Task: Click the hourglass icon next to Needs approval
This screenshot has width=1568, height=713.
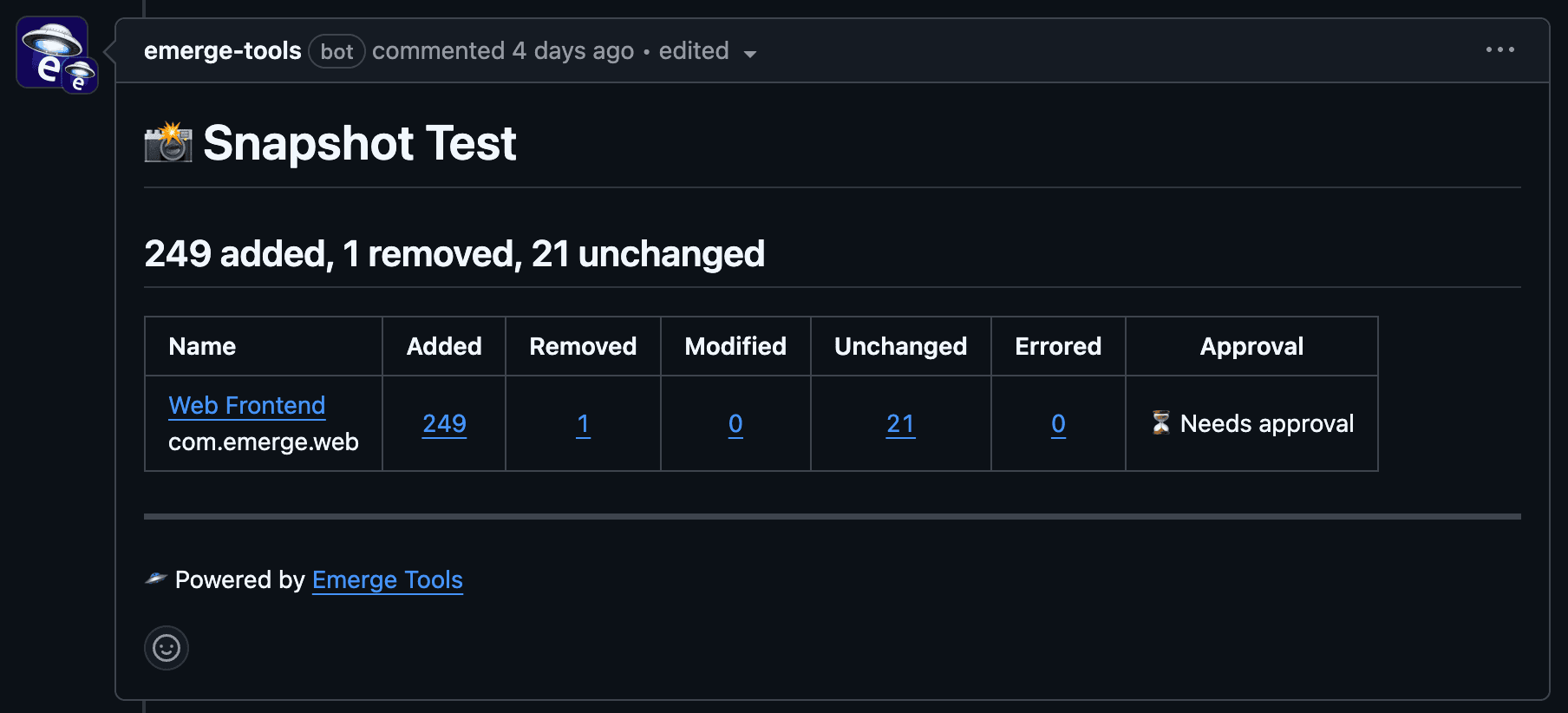Action: pos(1160,423)
